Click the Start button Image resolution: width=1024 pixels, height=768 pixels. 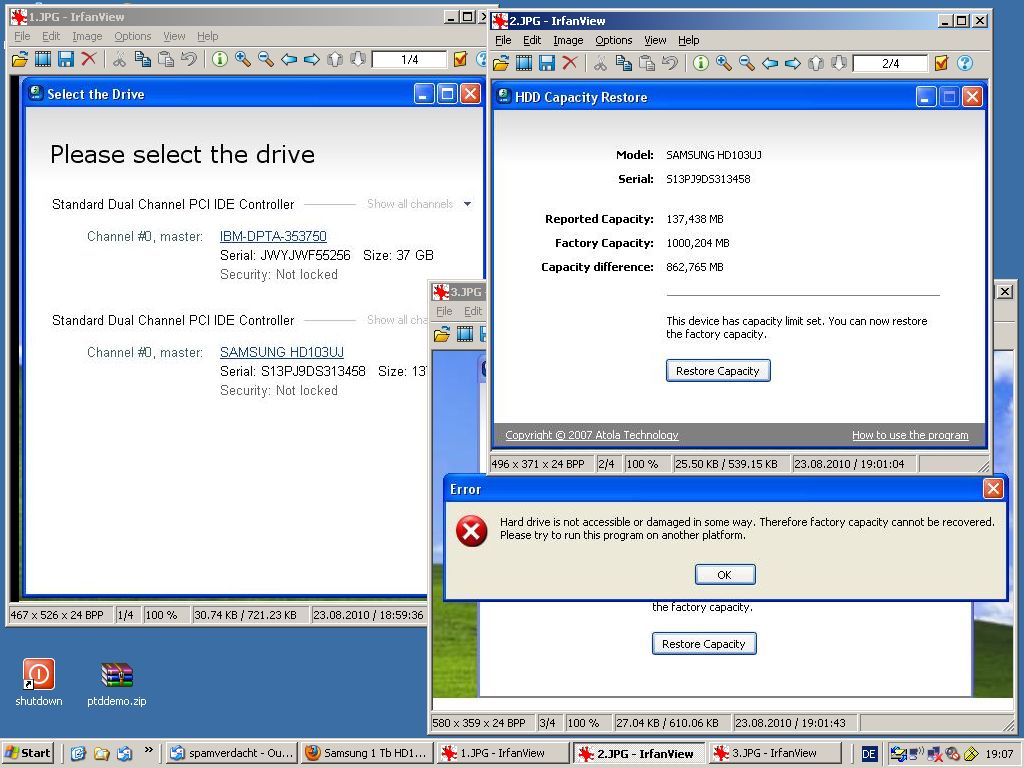(27, 753)
